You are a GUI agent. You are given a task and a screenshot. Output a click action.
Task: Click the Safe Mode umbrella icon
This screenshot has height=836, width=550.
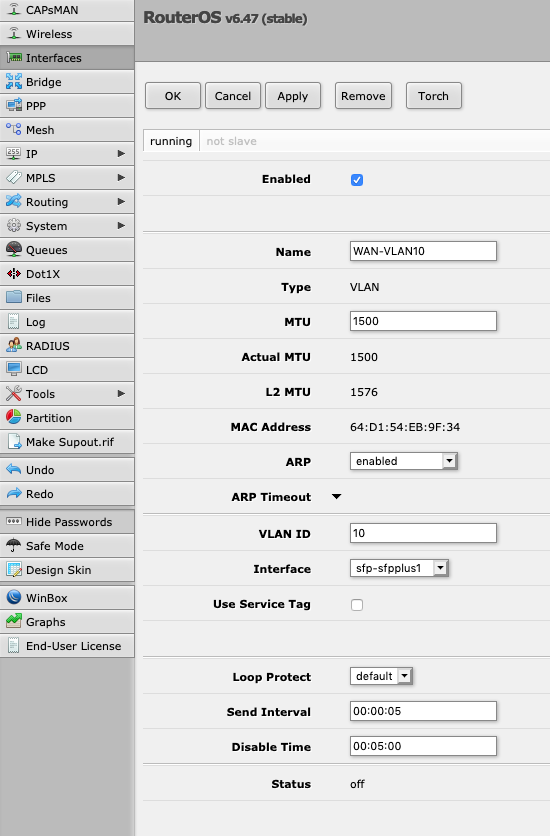click(x=14, y=545)
